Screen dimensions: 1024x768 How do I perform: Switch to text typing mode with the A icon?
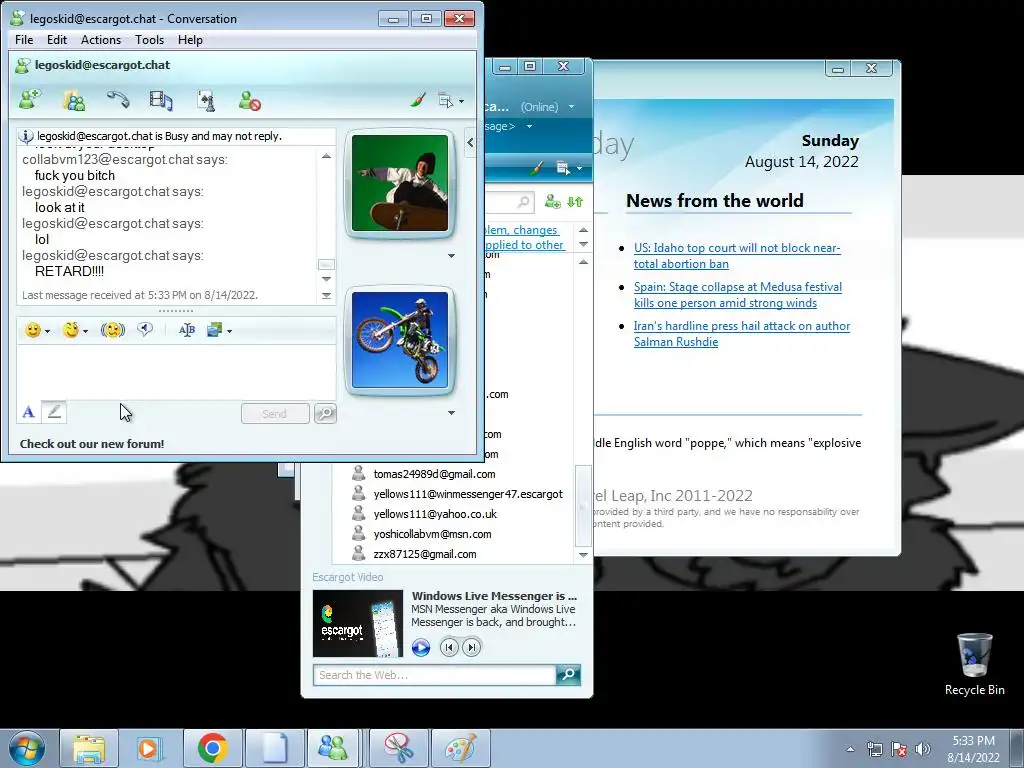[28, 412]
